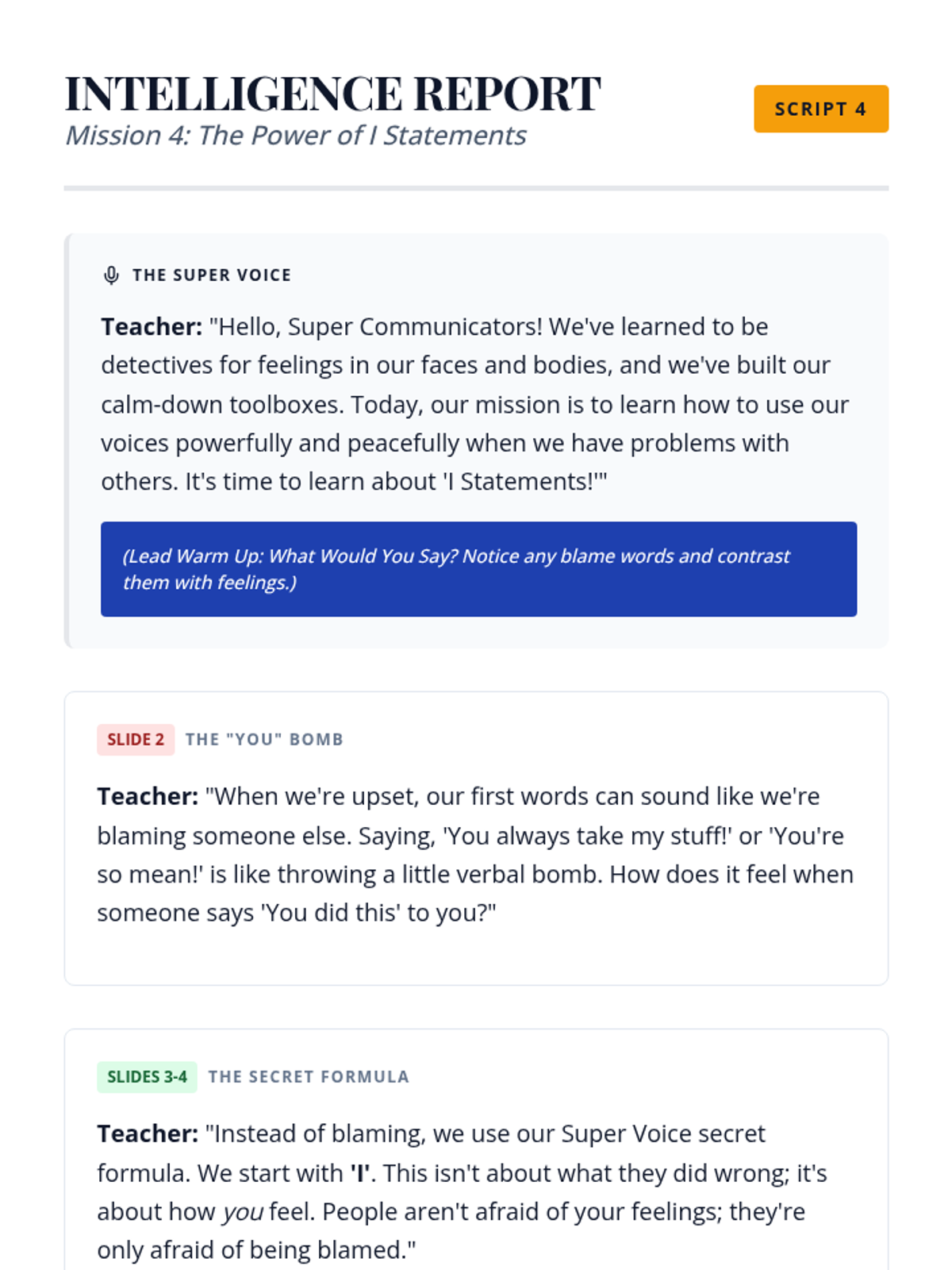Viewport: 952px width, 1270px height.
Task: Click the Mission 4 subtitle text
Action: point(295,136)
